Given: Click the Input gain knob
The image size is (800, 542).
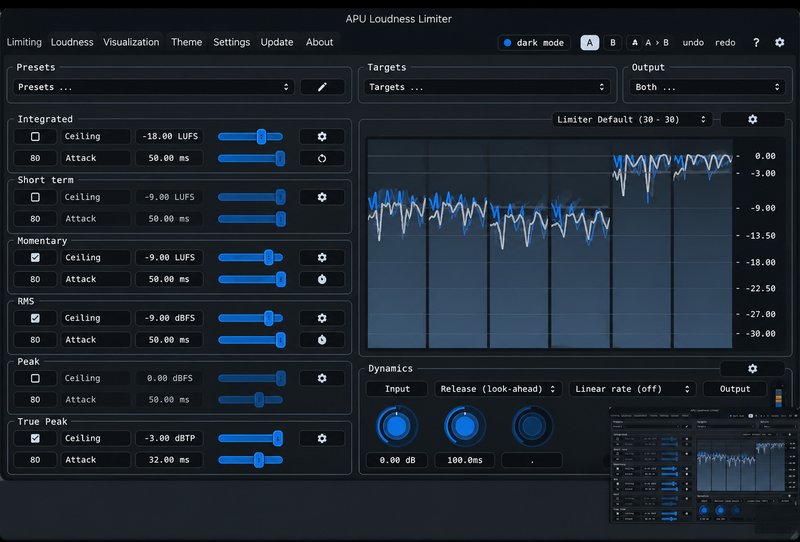Looking at the screenshot, I should click(x=397, y=426).
